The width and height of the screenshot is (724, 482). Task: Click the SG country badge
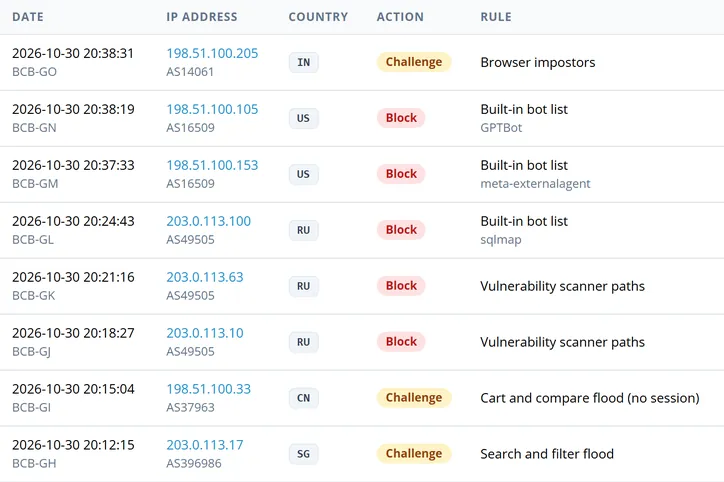point(303,454)
